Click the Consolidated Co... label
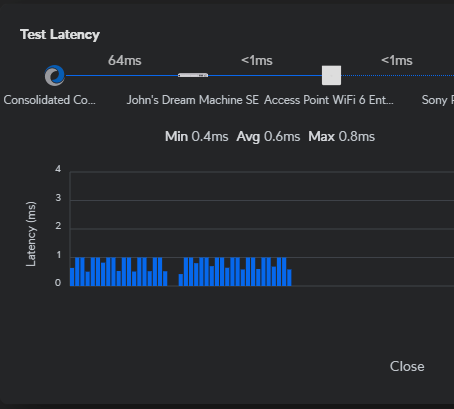 50,100
